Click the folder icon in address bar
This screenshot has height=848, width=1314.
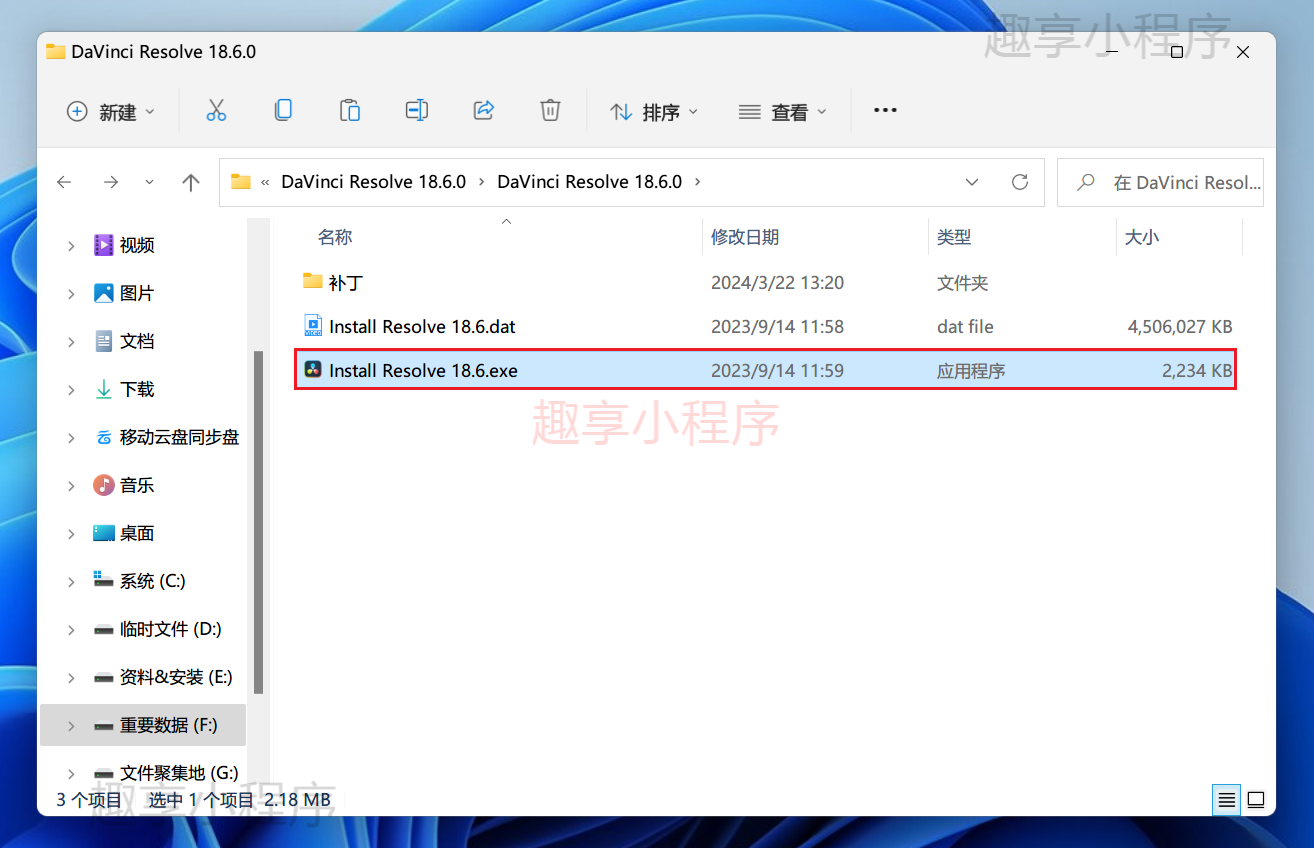[240, 182]
